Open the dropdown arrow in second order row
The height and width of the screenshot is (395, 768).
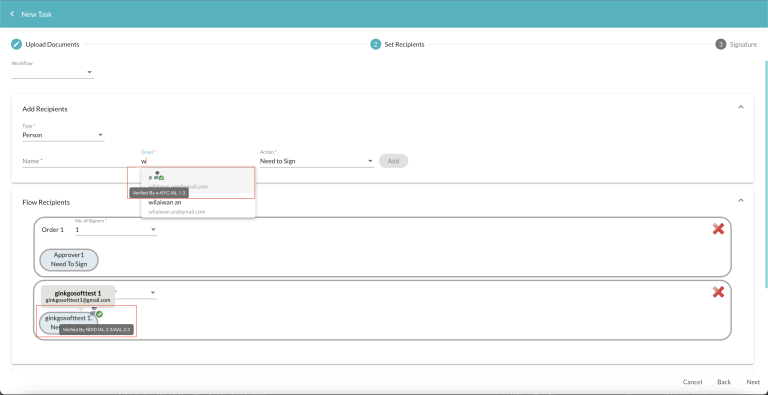[x=153, y=293]
